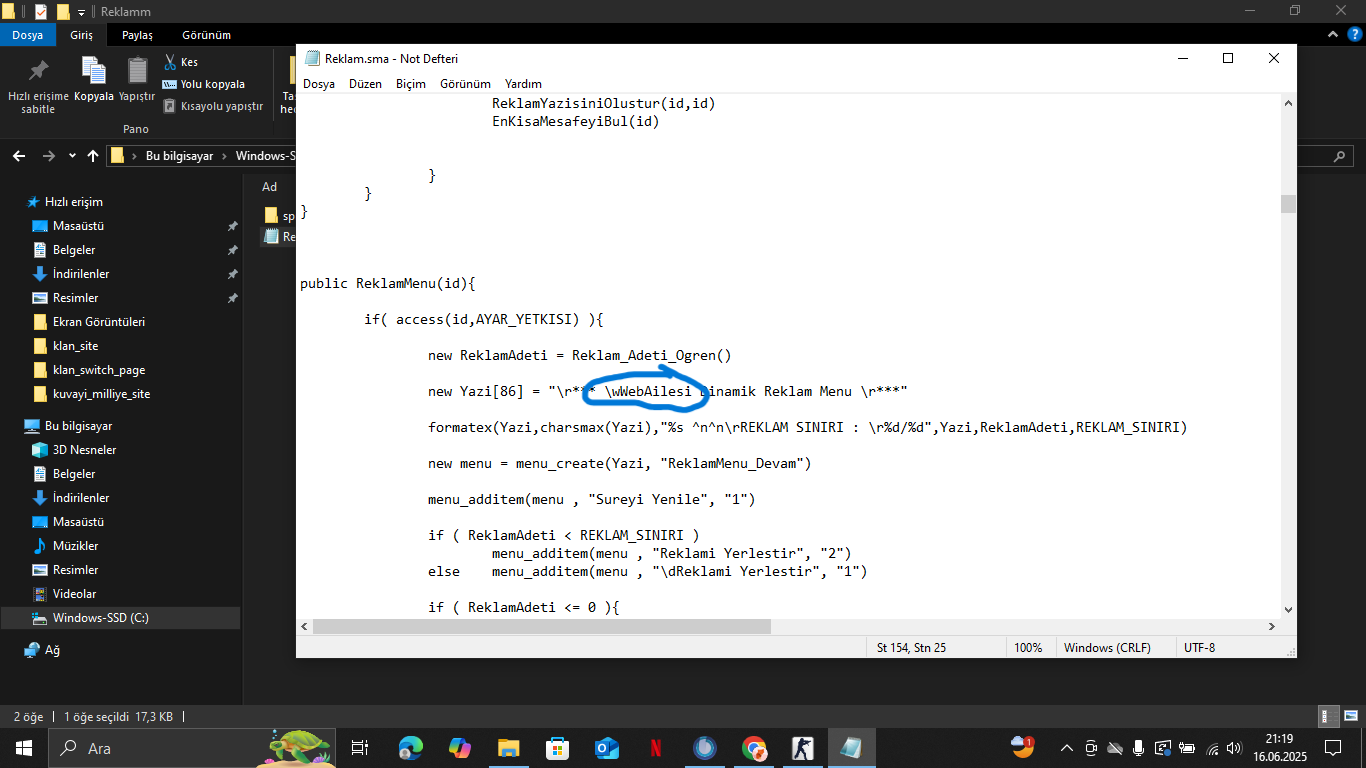Open Notepad's Düzen menu
The image size is (1366, 768).
(365, 84)
